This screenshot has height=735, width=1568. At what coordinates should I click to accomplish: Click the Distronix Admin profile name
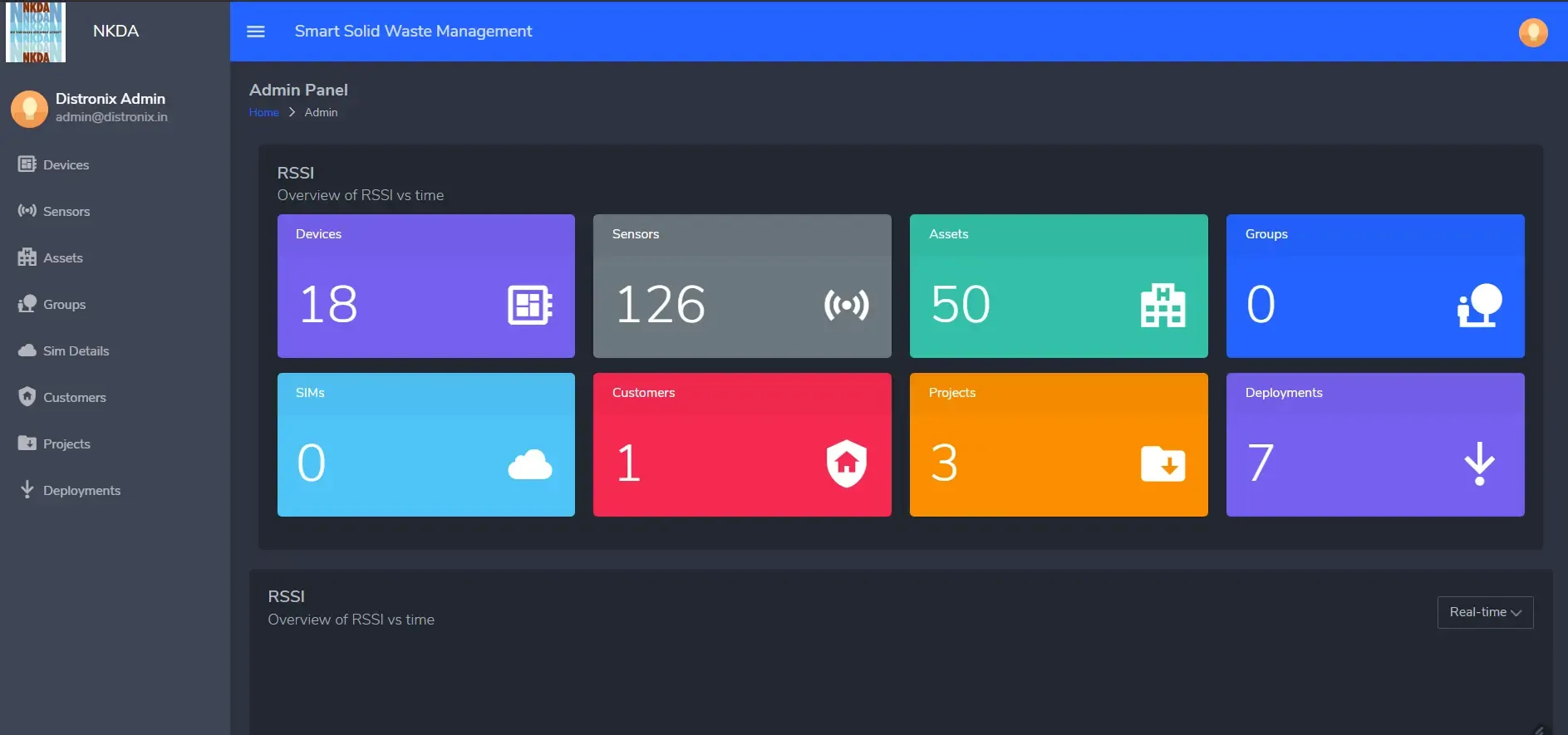pyautogui.click(x=111, y=99)
